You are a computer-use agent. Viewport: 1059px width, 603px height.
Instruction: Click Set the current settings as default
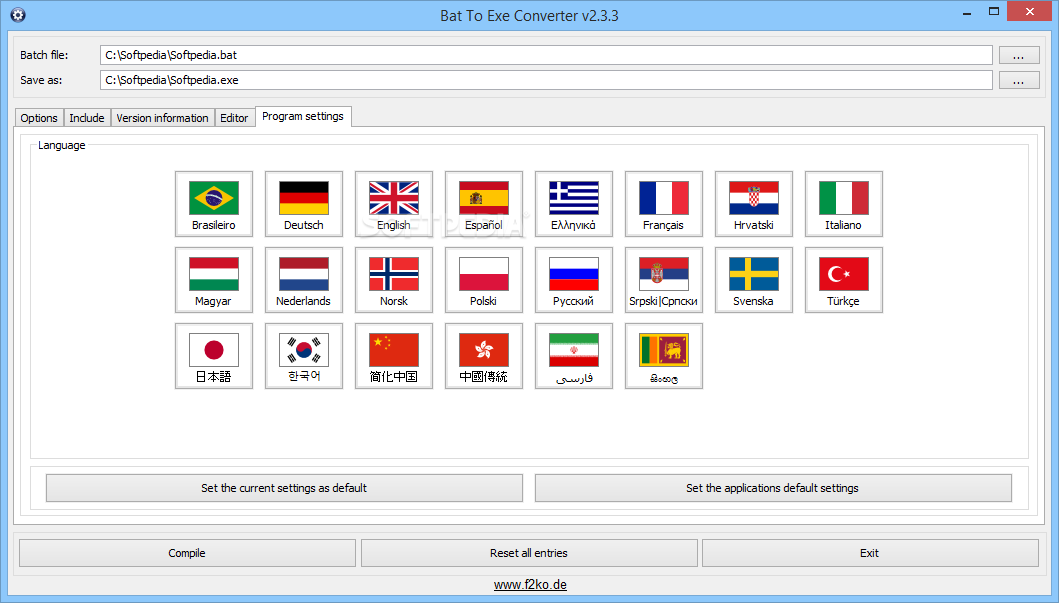point(284,488)
